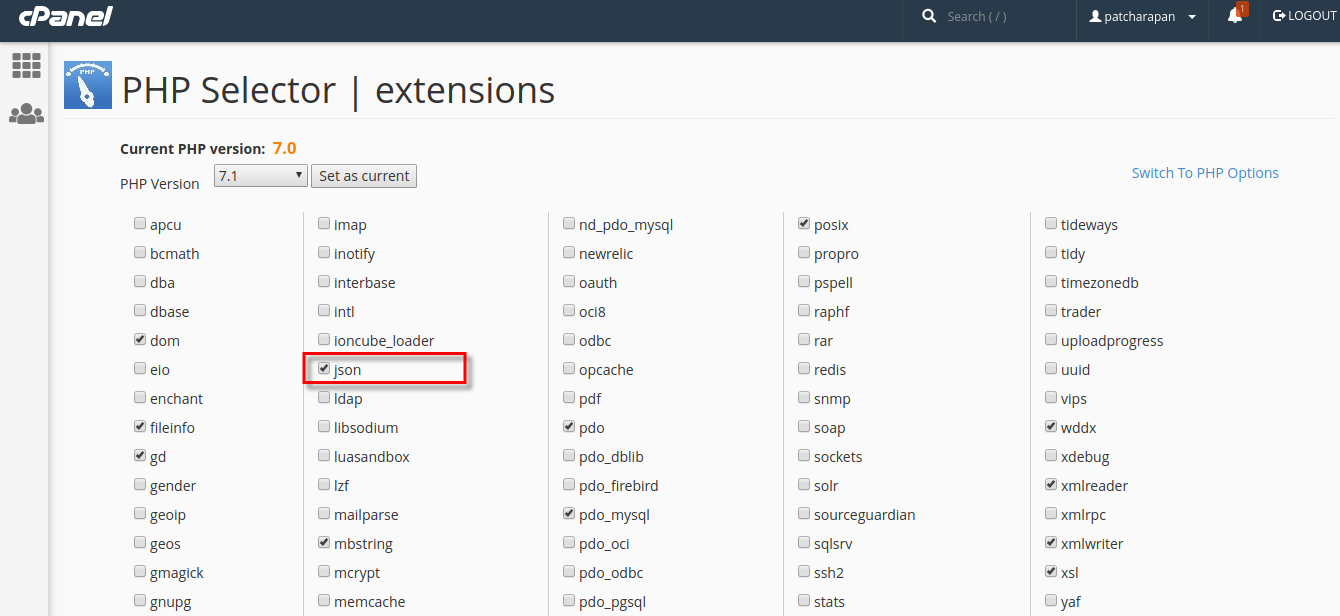This screenshot has width=1340, height=616.
Task: Enable the ioncube_loader checkbox
Action: click(324, 340)
